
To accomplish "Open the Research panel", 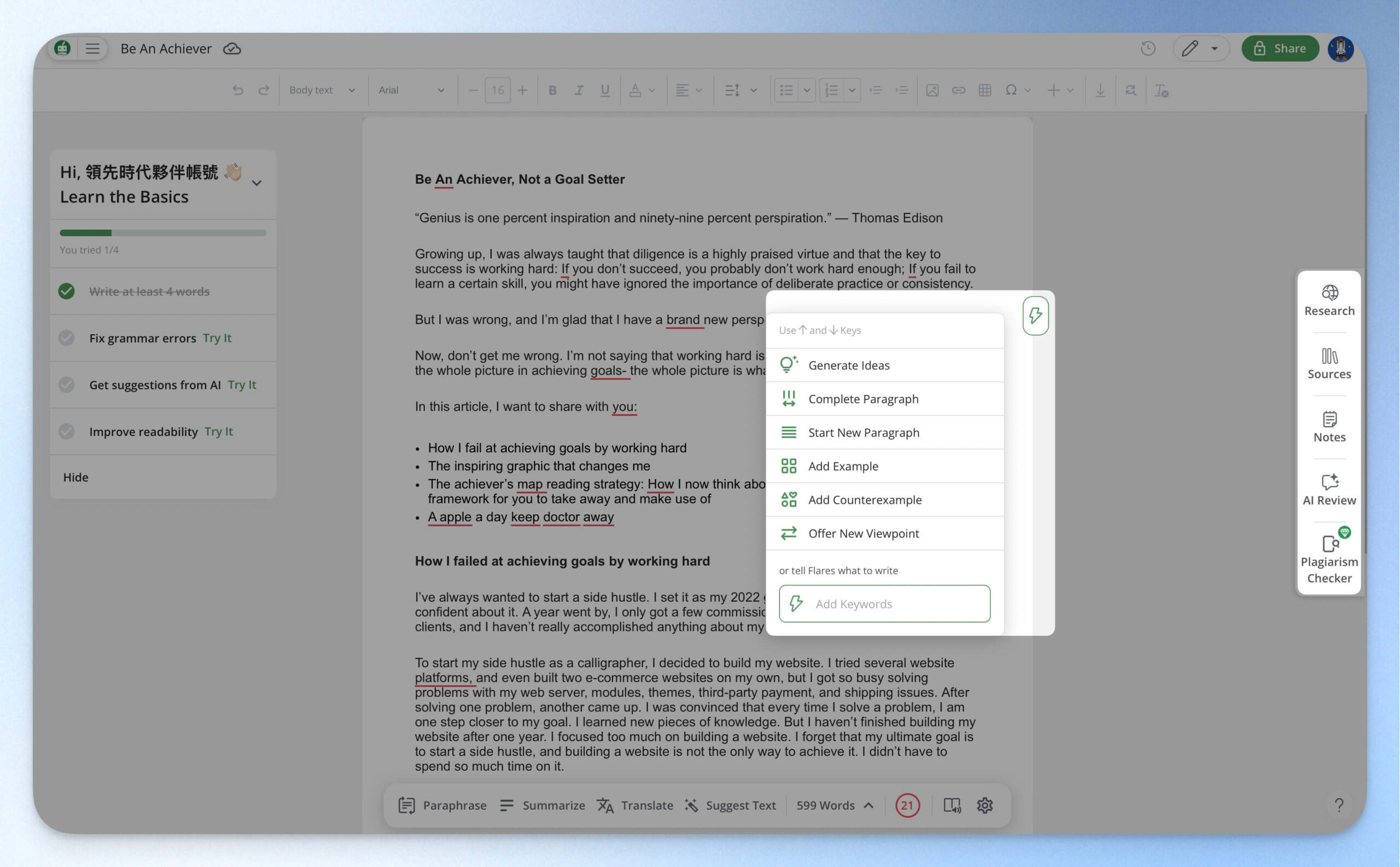I will (1329, 301).
